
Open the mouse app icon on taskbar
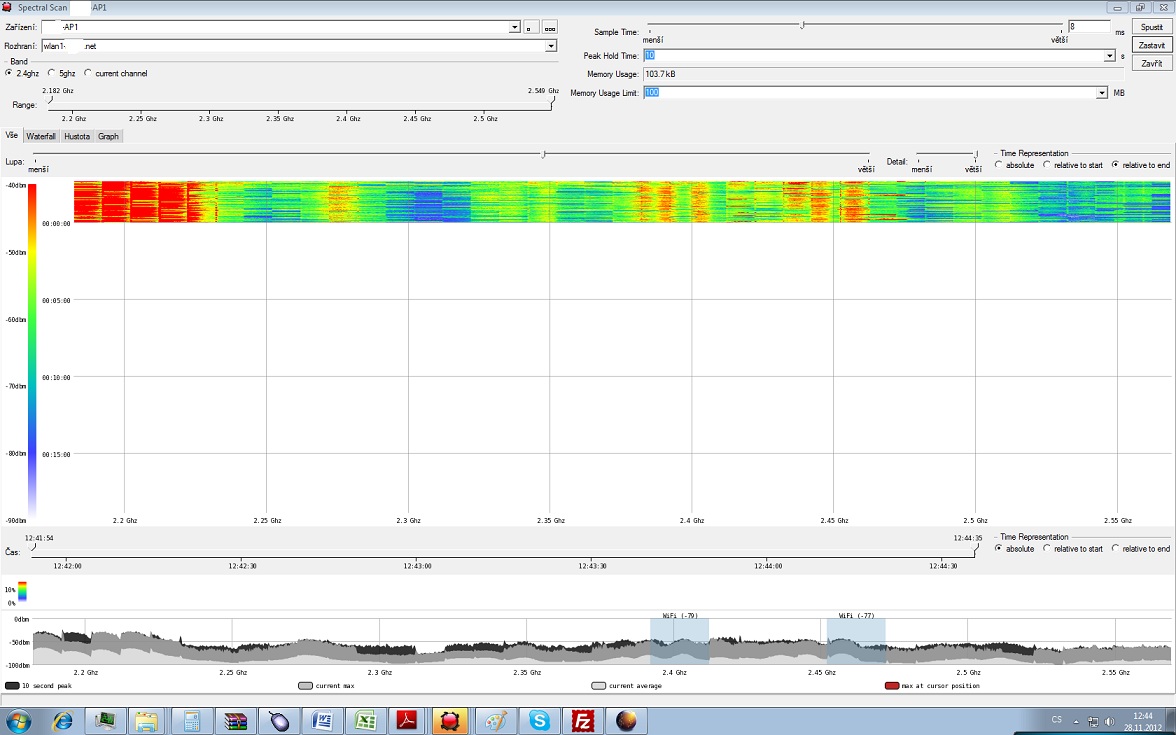pos(278,722)
